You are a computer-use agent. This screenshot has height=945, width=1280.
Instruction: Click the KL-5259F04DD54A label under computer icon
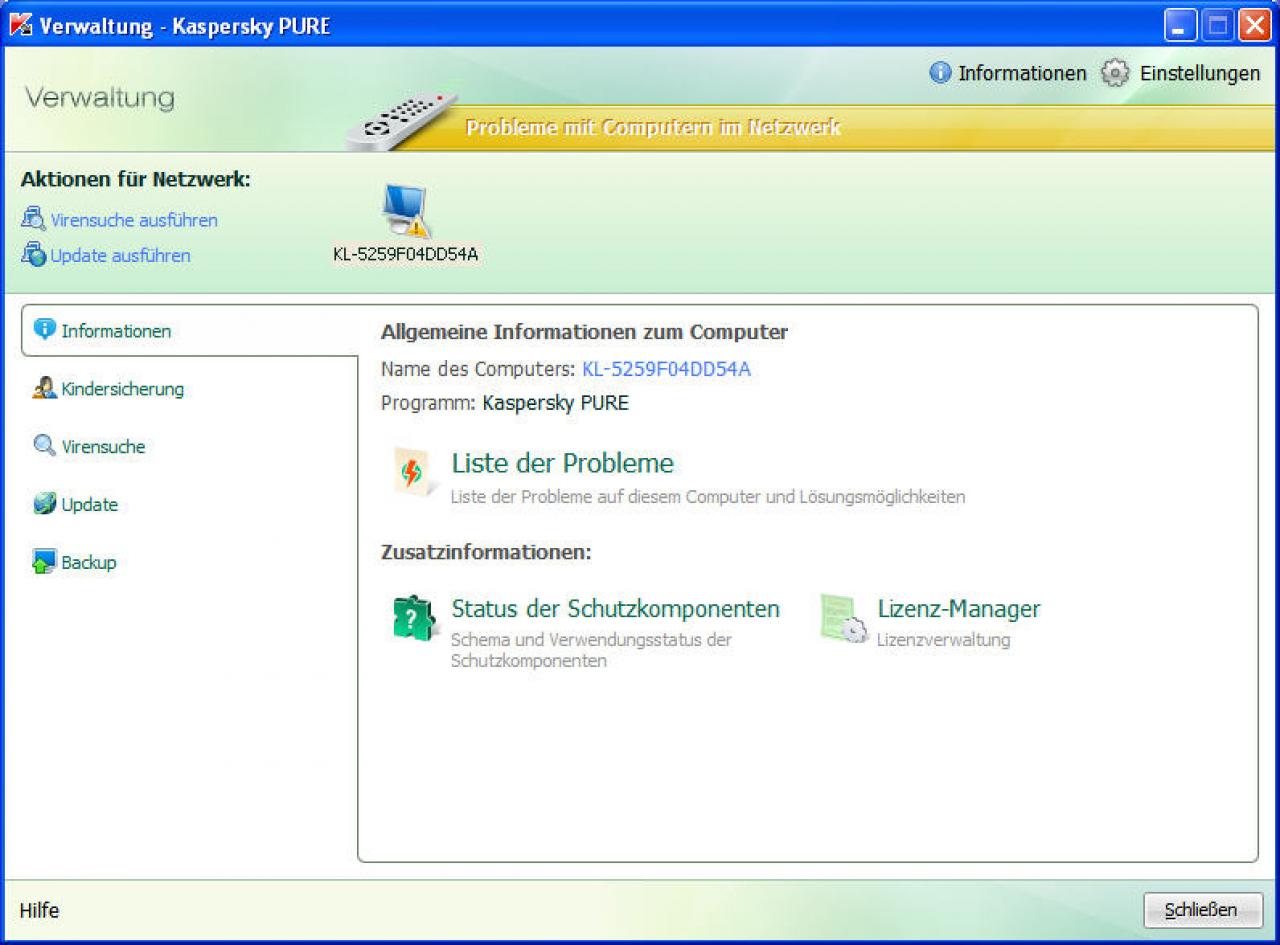[x=405, y=254]
